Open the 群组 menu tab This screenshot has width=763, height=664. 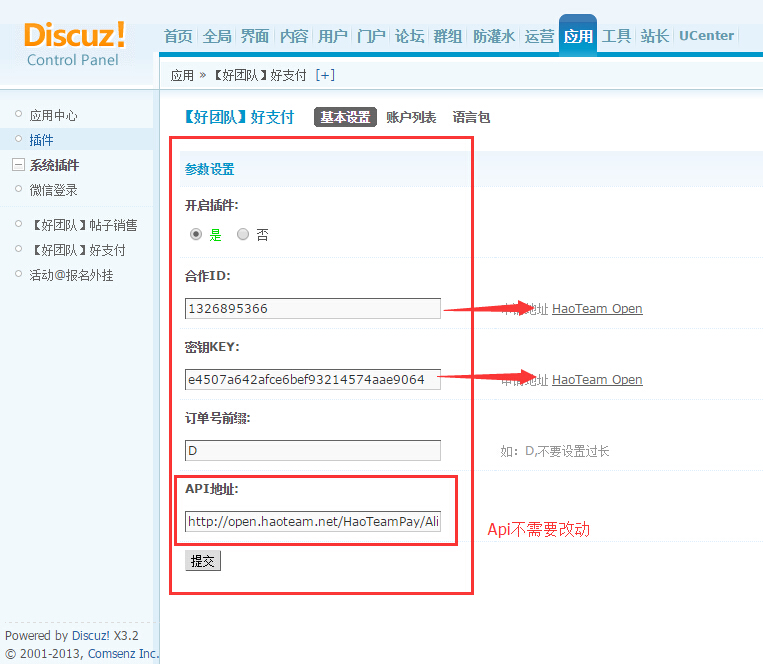[448, 36]
